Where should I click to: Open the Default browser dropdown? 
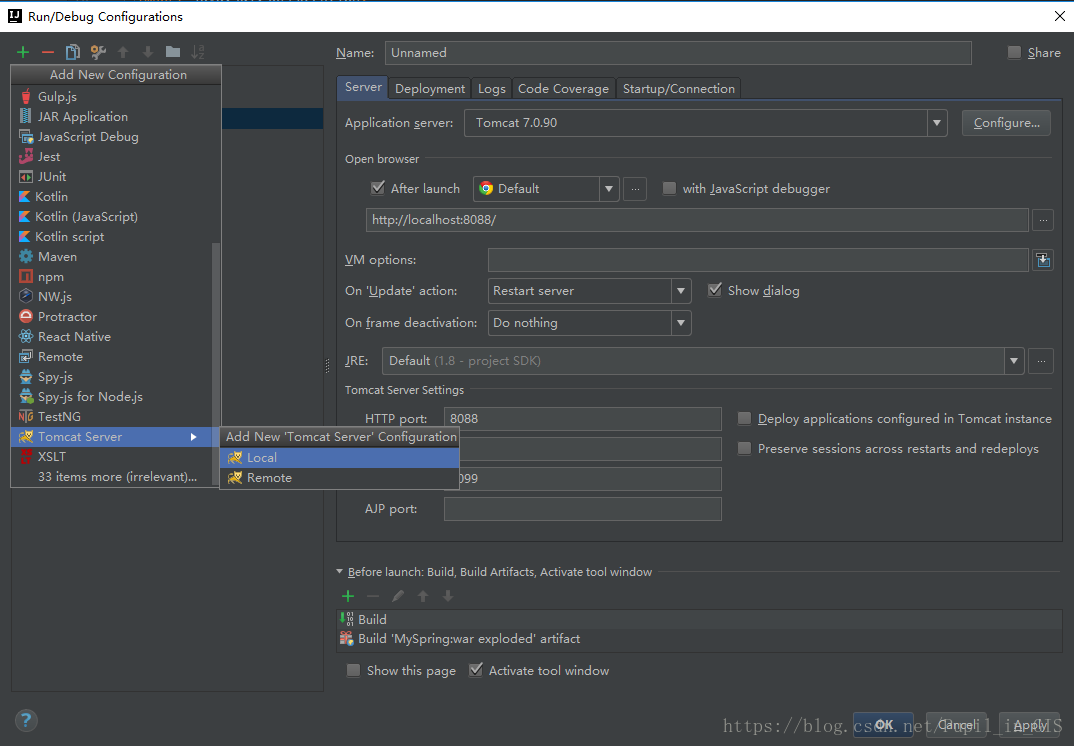pos(608,189)
